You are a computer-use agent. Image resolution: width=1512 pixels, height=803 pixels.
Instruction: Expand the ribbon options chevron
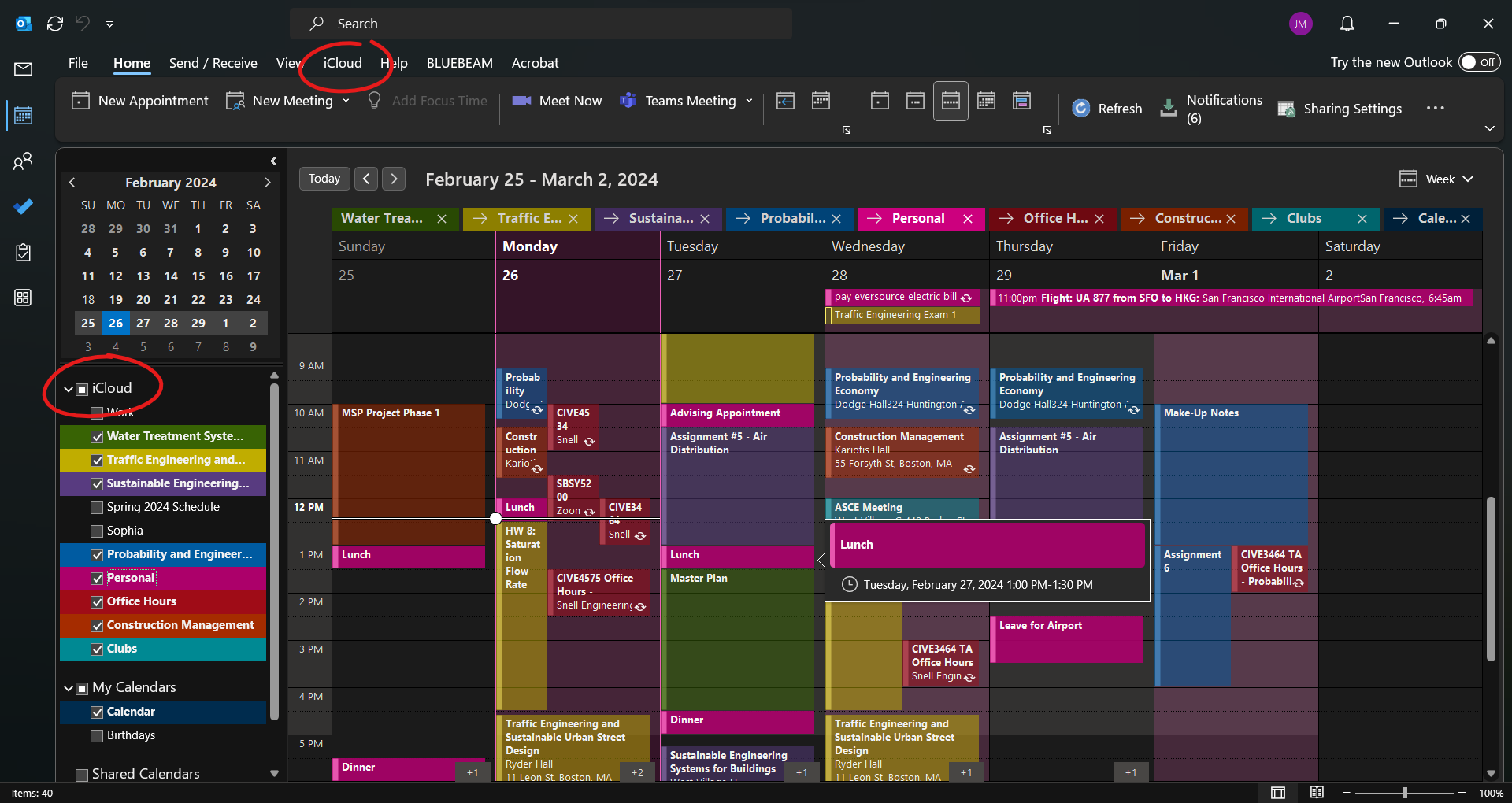coord(1489,128)
